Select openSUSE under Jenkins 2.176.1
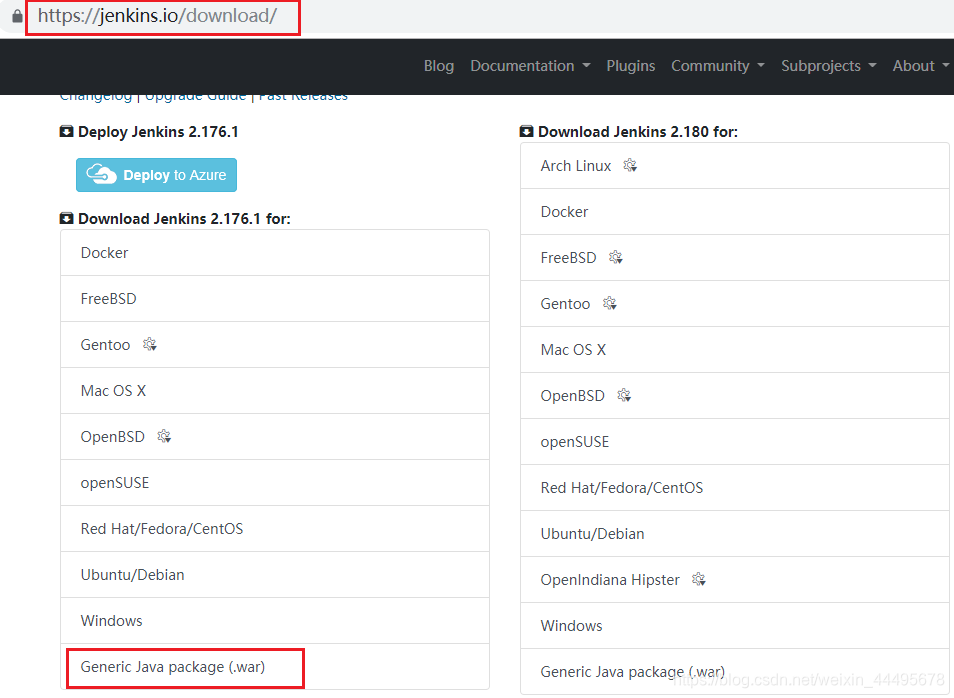 click(275, 483)
